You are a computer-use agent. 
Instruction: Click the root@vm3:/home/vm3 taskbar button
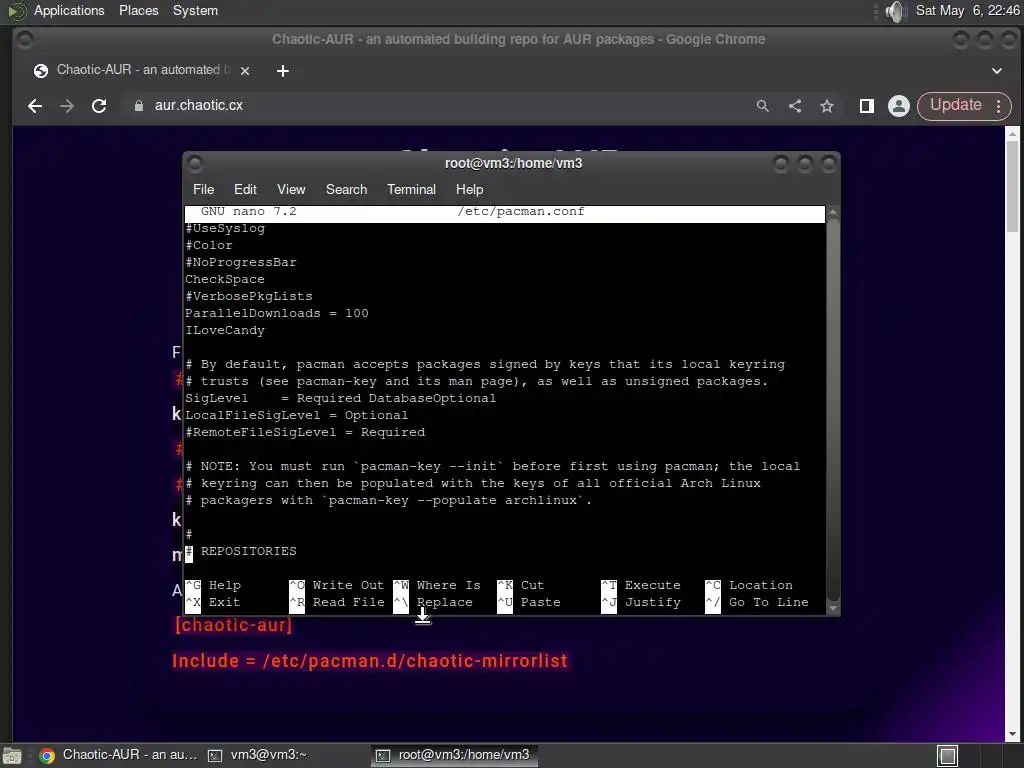(x=454, y=755)
